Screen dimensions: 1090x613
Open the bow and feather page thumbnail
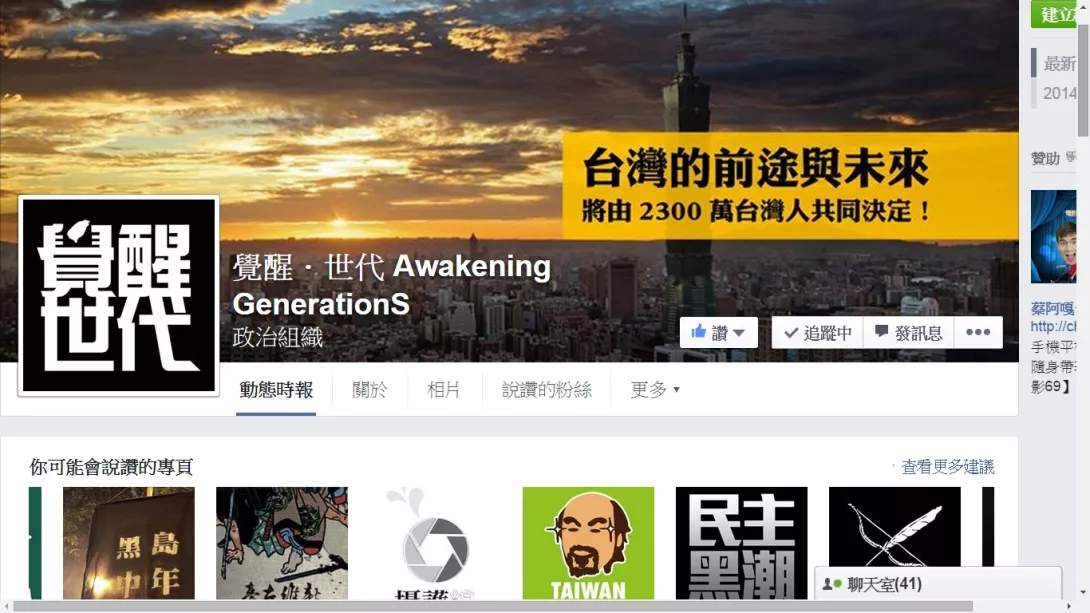point(895,527)
